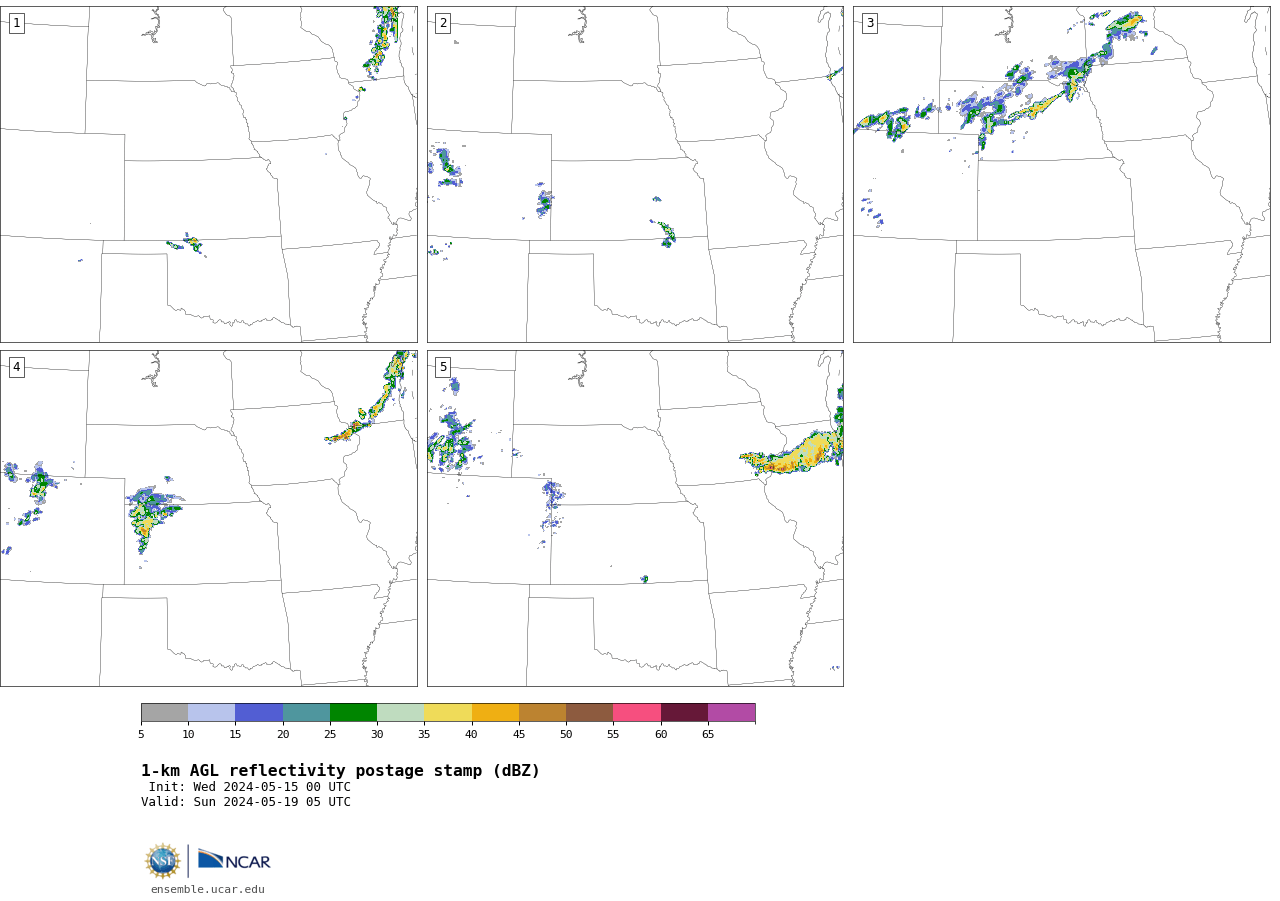Click the legend tick label 50
The width and height of the screenshot is (1280, 901).
click(566, 735)
